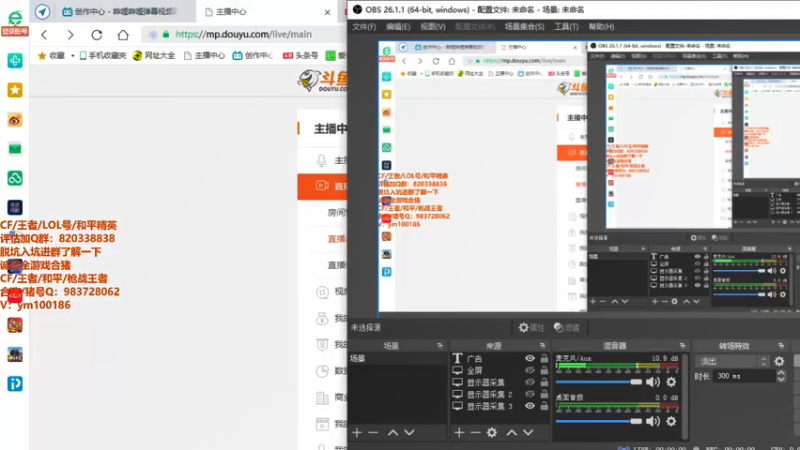
Task: Click the 滤镜 filters button
Action: pyautogui.click(x=566, y=328)
